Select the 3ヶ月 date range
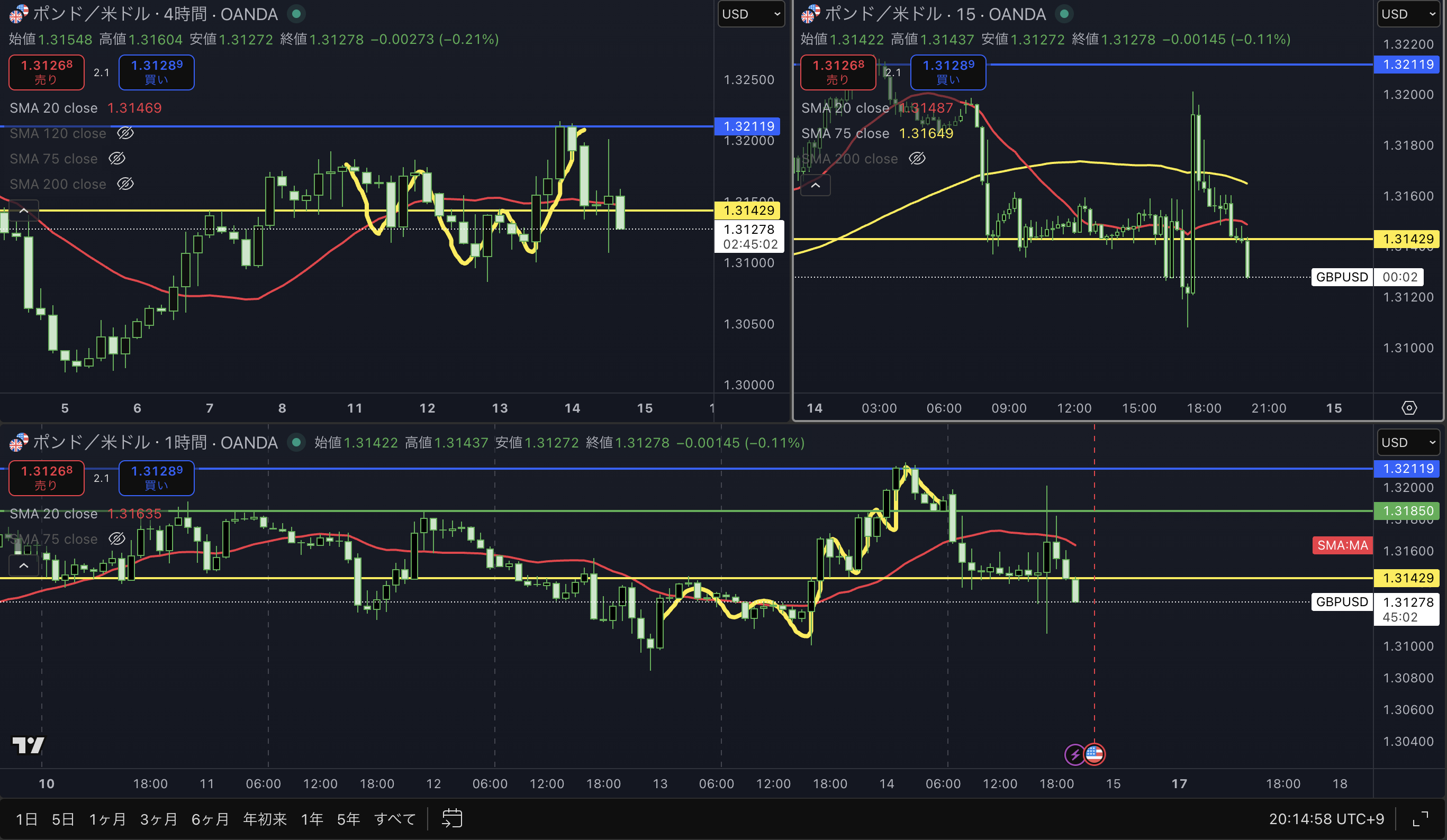Screen dimensions: 1447x840 158,819
